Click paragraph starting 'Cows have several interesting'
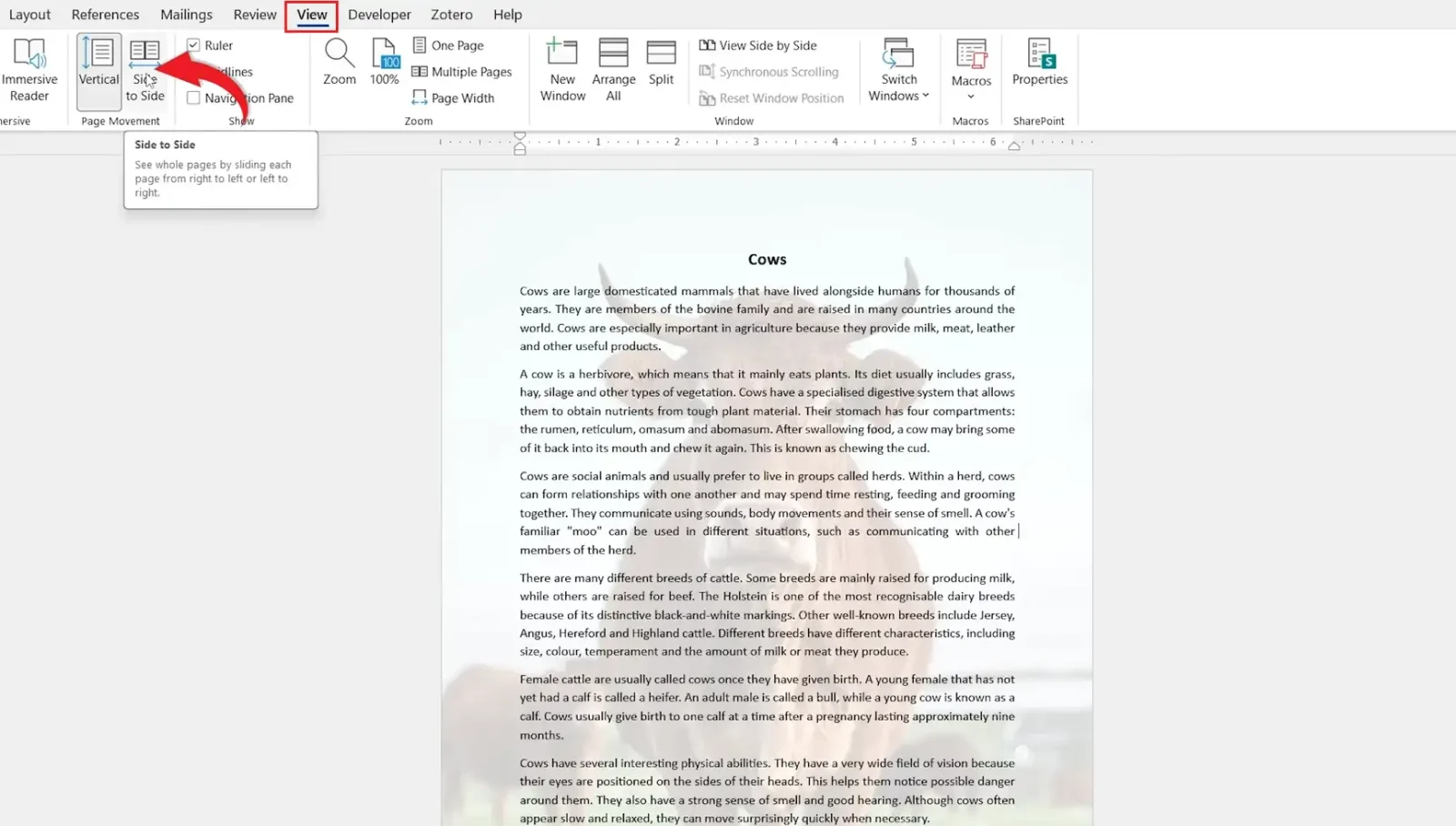The image size is (1456, 826). [x=767, y=791]
